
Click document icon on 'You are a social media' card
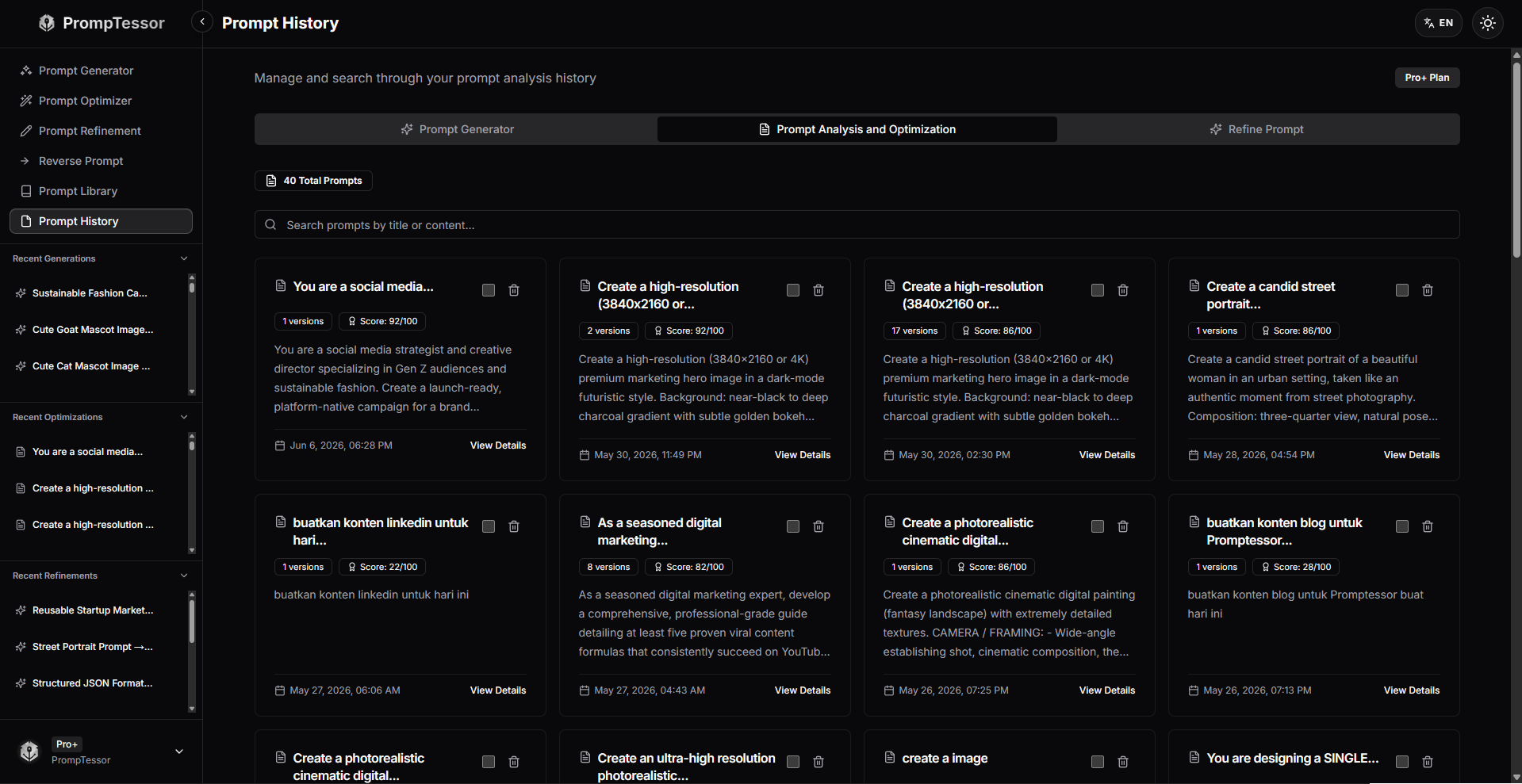281,285
